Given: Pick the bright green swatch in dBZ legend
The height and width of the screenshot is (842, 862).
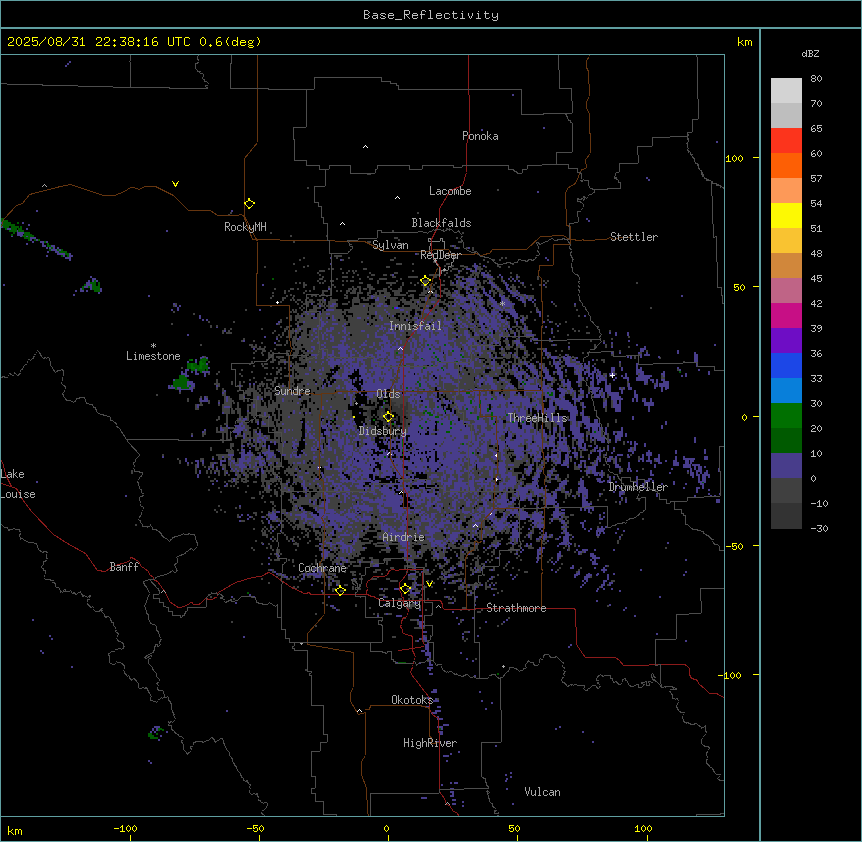Looking at the screenshot, I should (x=786, y=416).
